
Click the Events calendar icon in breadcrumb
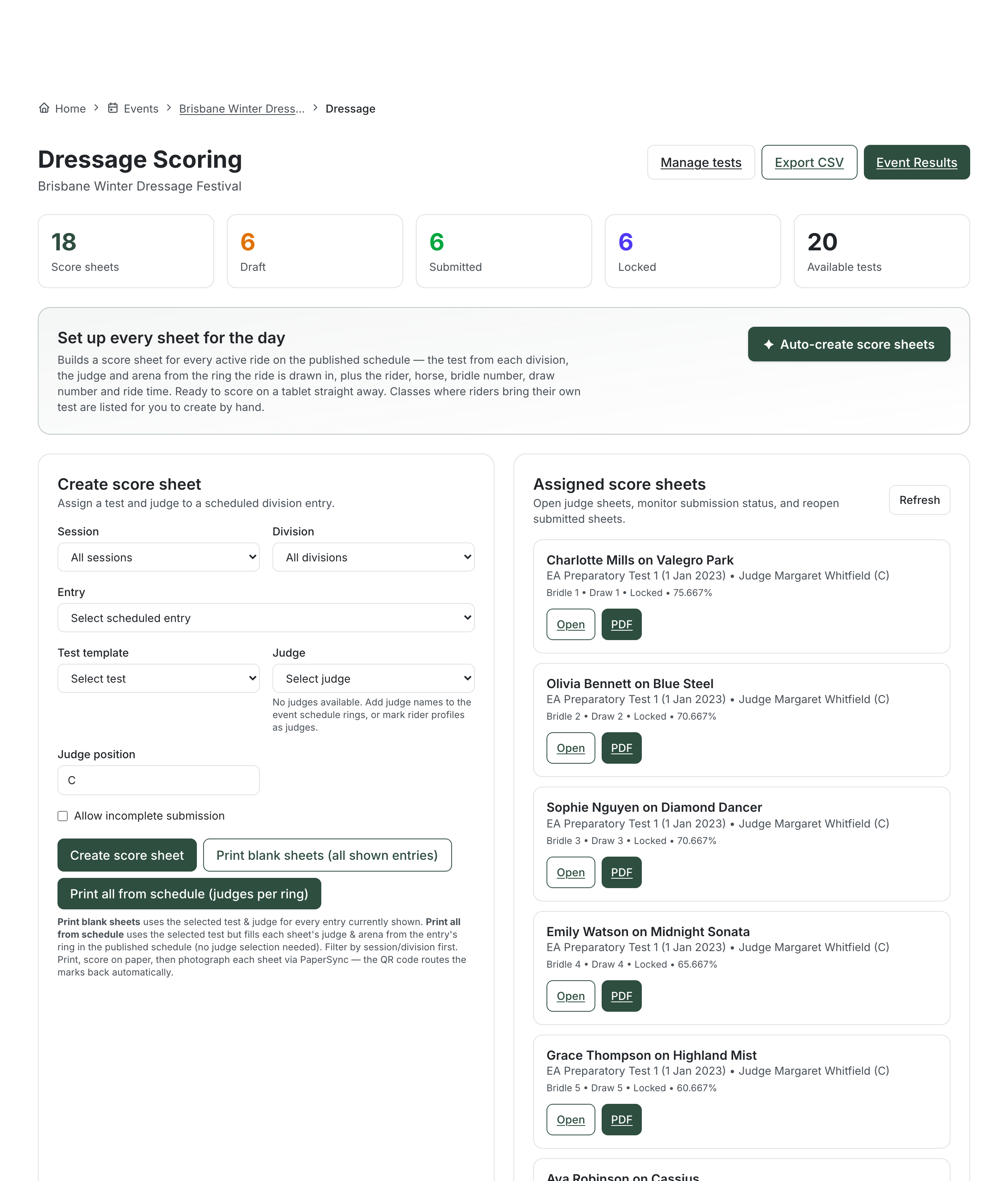113,108
